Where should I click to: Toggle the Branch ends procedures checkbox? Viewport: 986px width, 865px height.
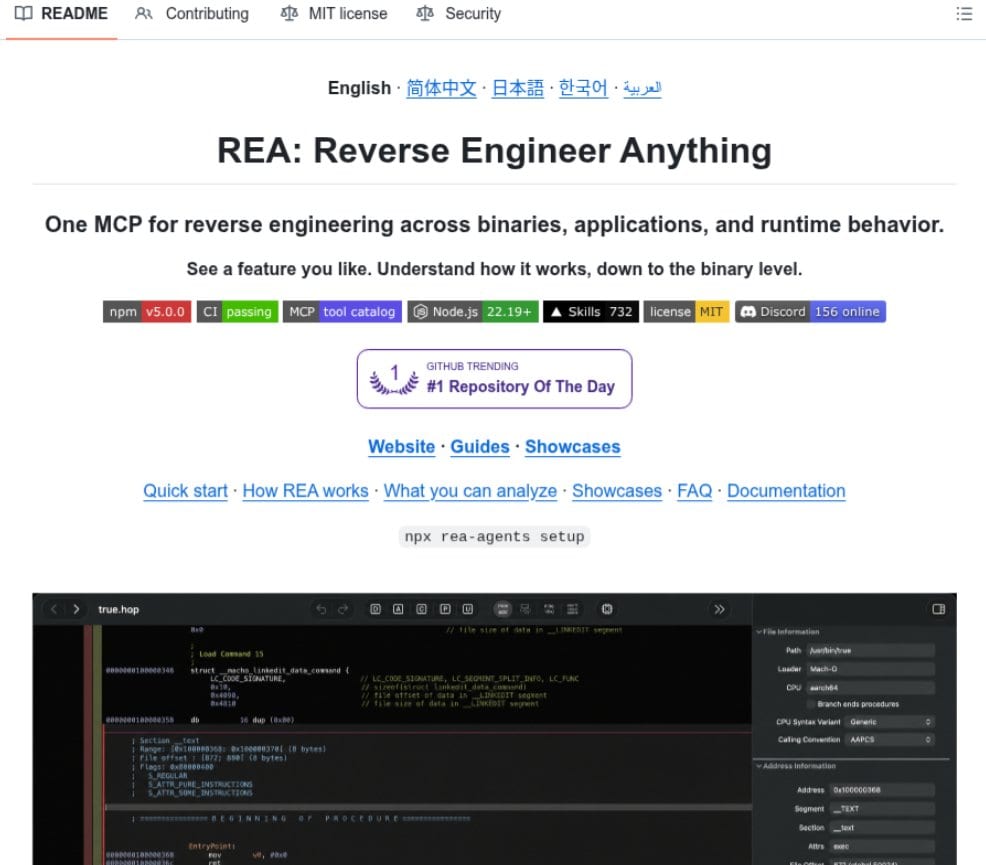pos(811,704)
